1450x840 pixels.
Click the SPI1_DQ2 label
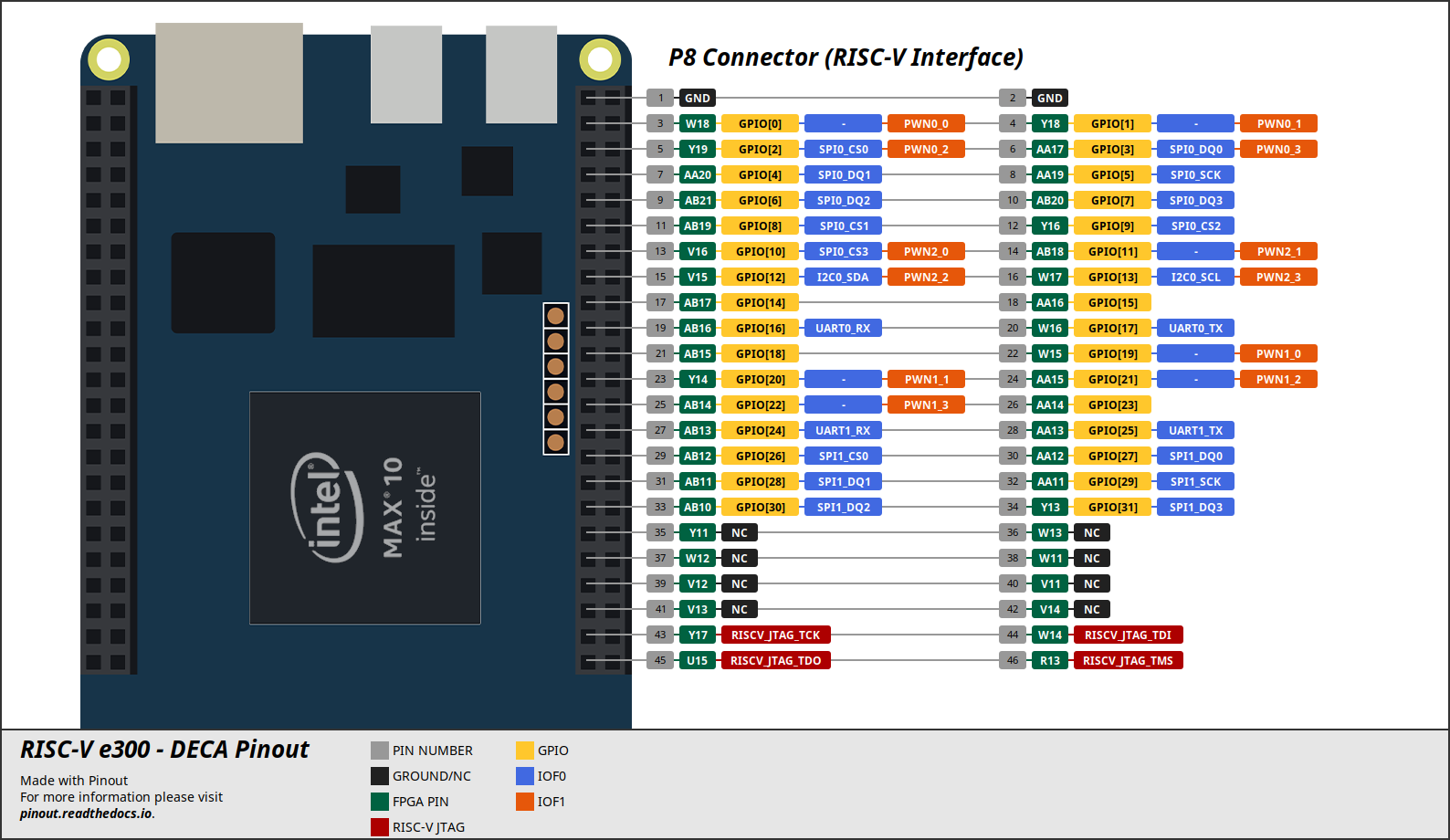tap(843, 507)
